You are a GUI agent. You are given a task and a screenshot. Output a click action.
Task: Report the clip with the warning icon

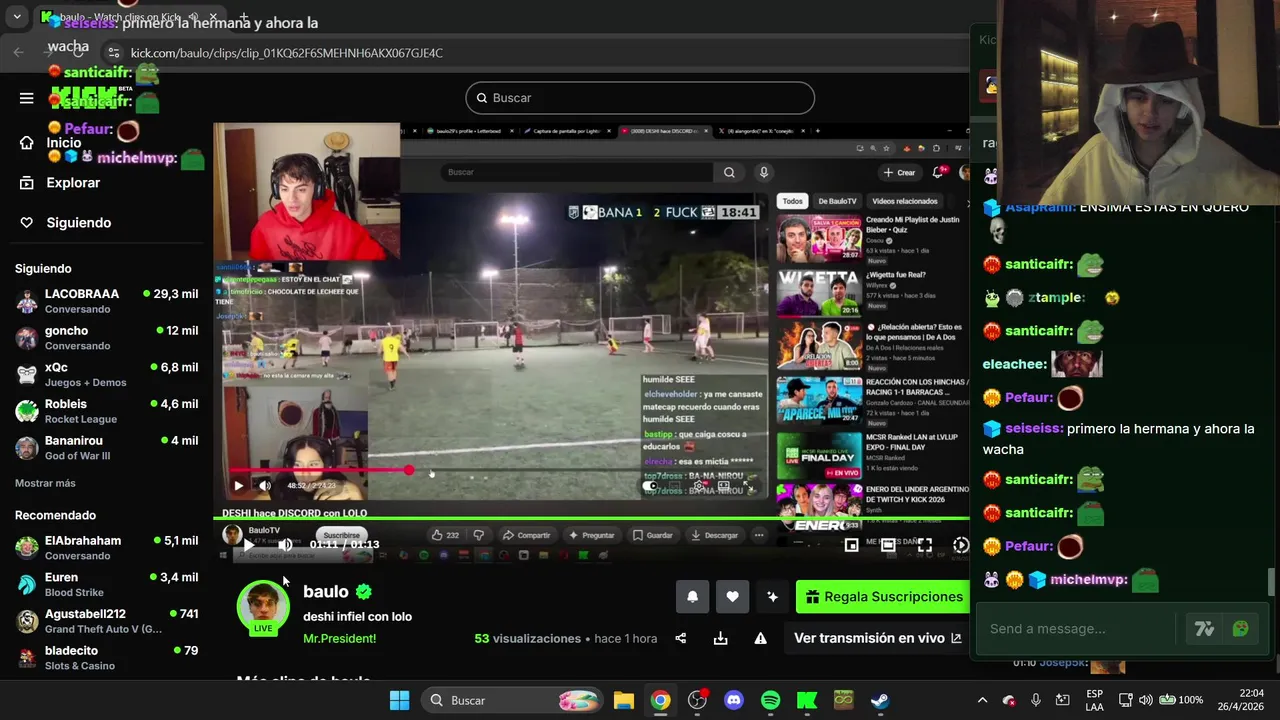(760, 638)
